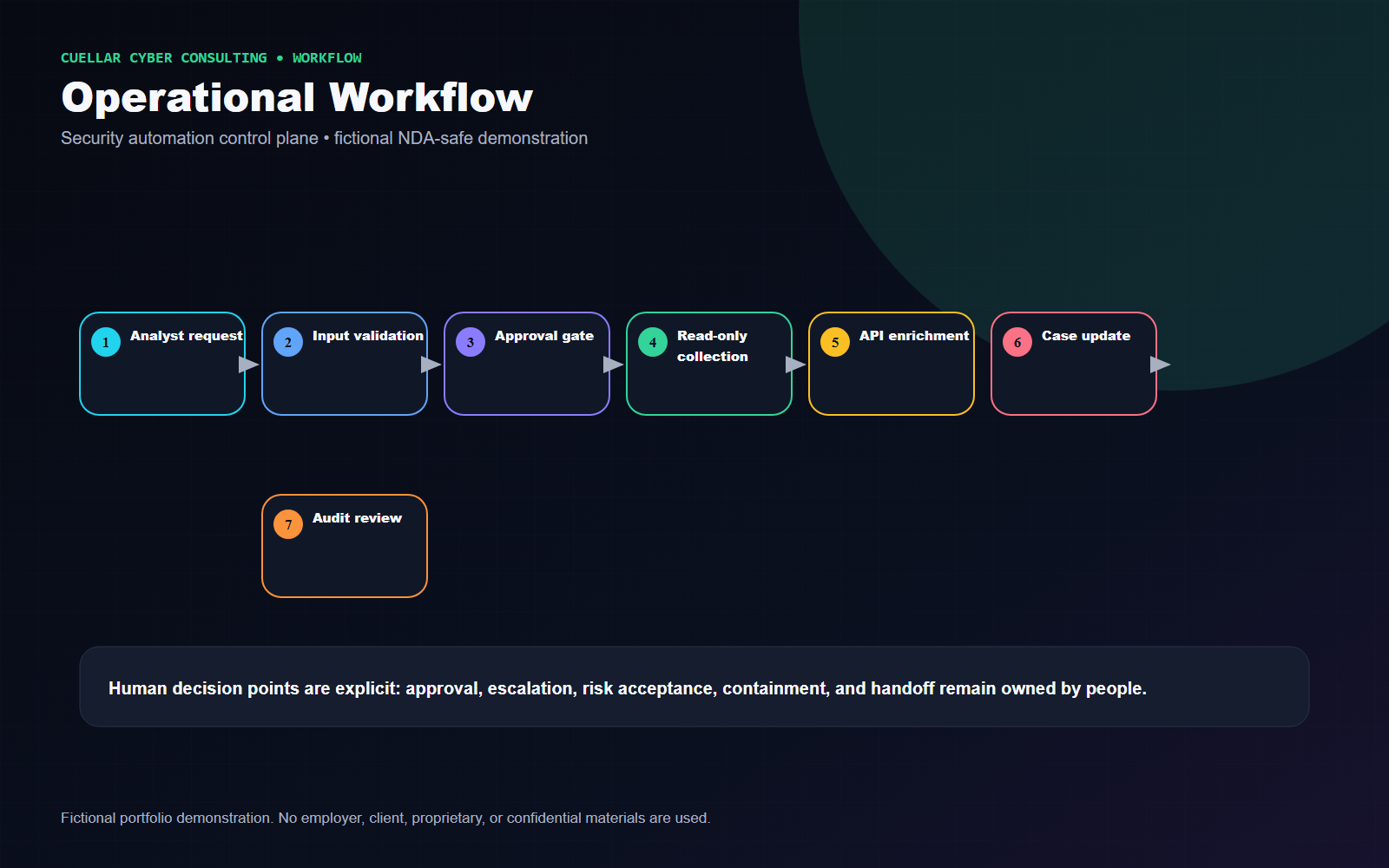Click the 'Fictional portfolio demonstration' footer note
Screen dimensions: 1389x868
click(385, 818)
